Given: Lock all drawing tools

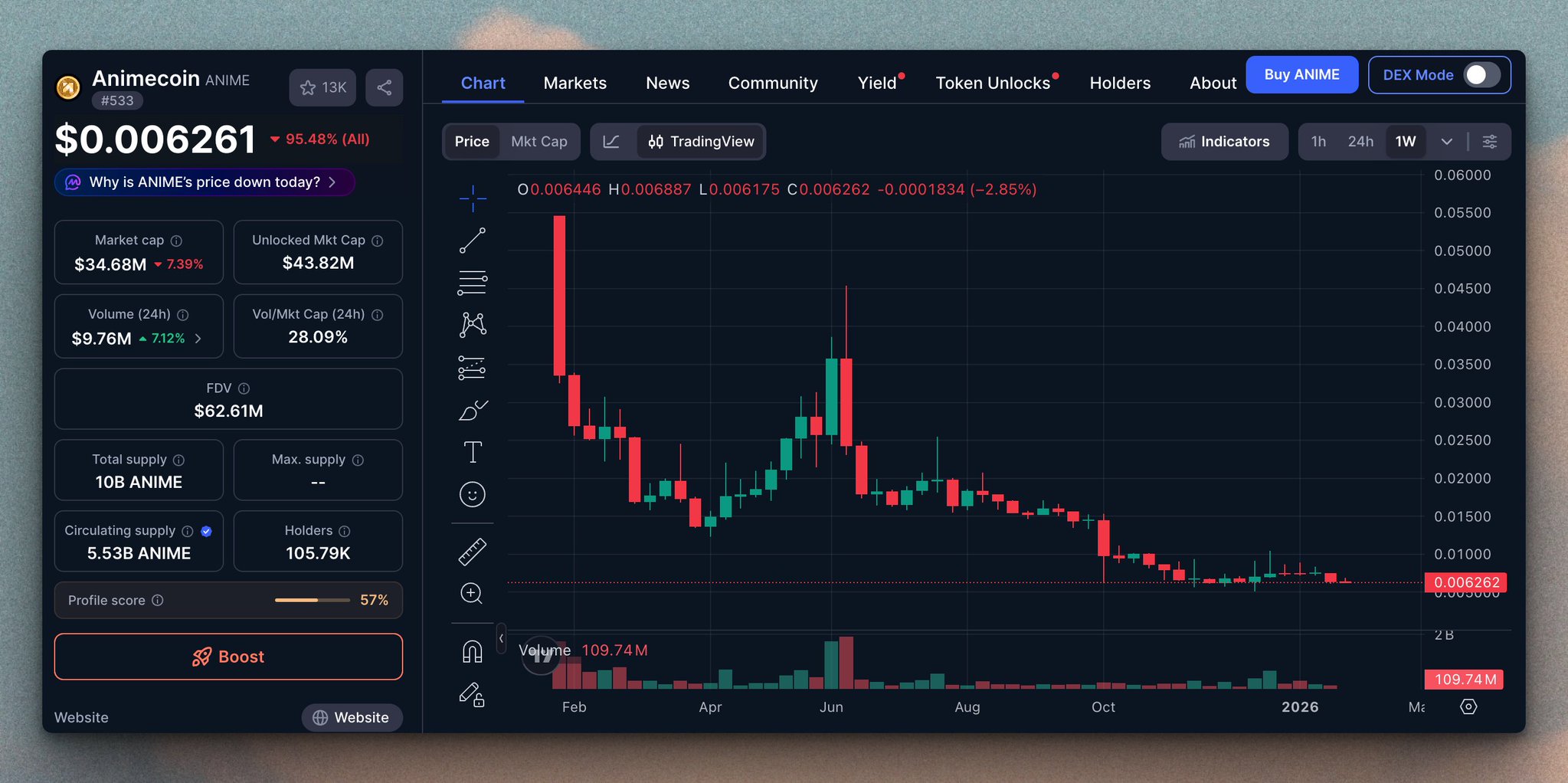Looking at the screenshot, I should 473,694.
